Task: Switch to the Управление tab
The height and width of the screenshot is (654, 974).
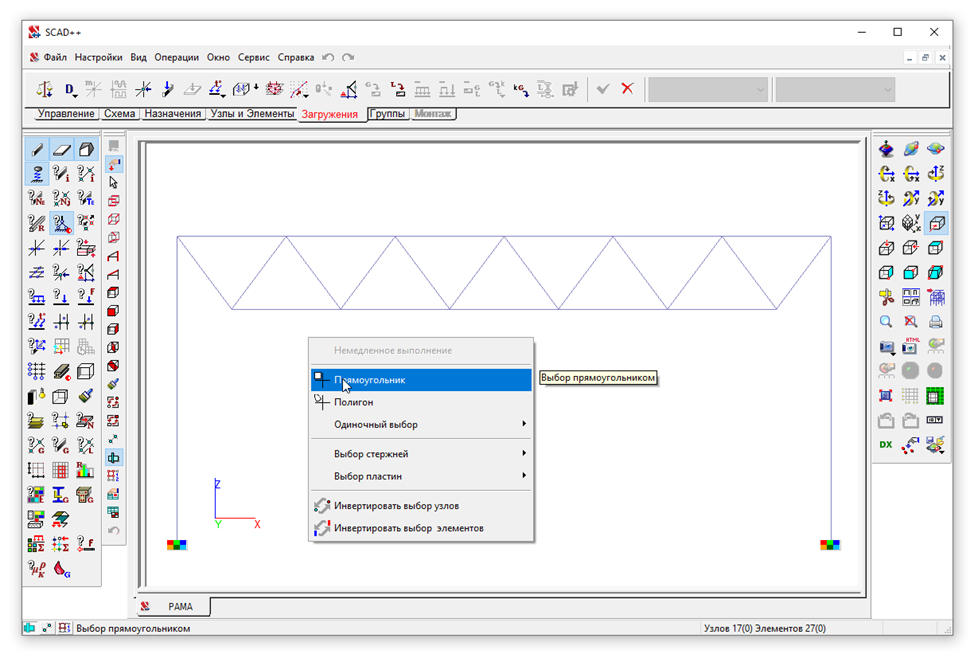Action: click(66, 114)
